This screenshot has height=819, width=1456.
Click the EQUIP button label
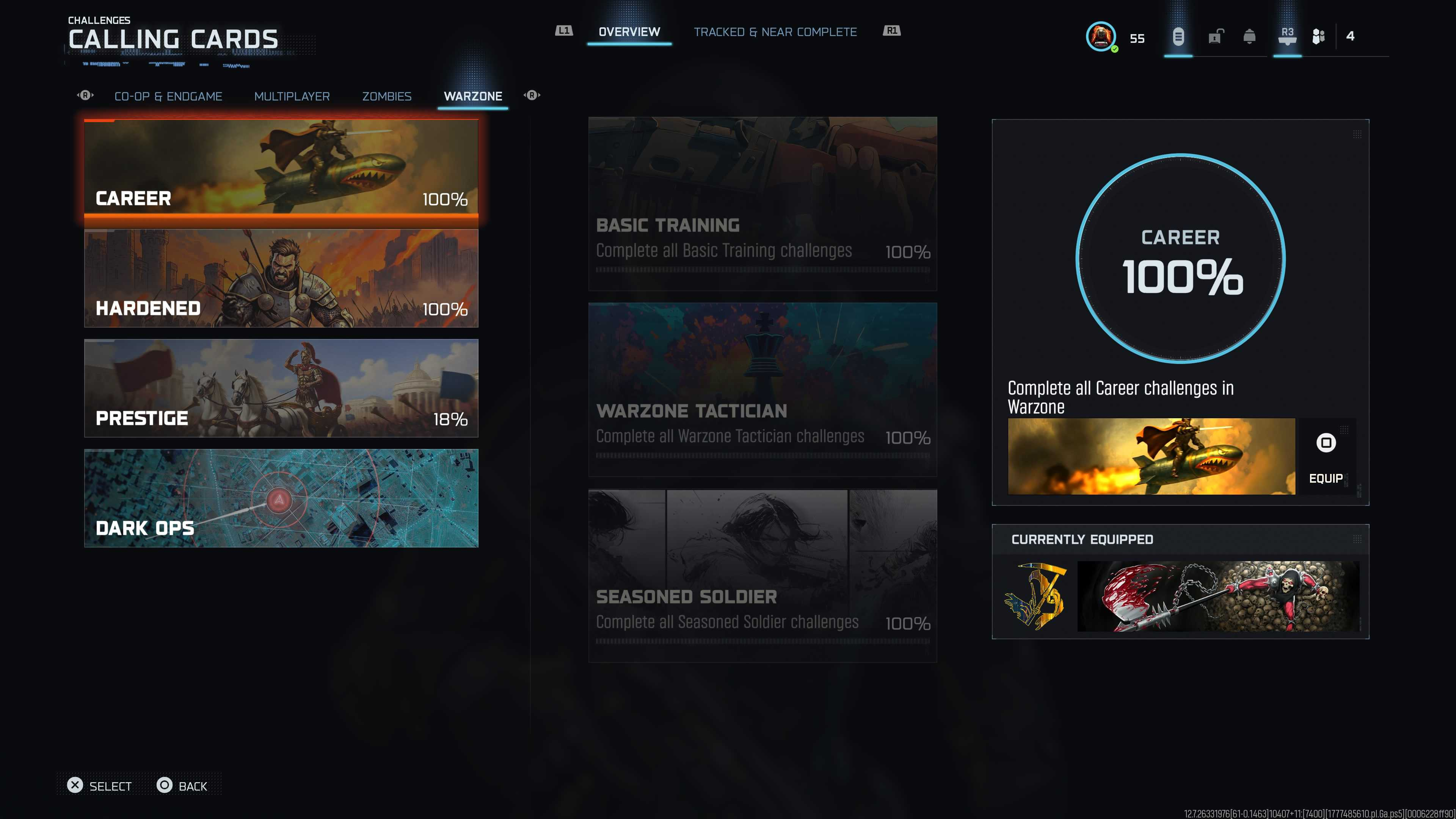tap(1326, 478)
